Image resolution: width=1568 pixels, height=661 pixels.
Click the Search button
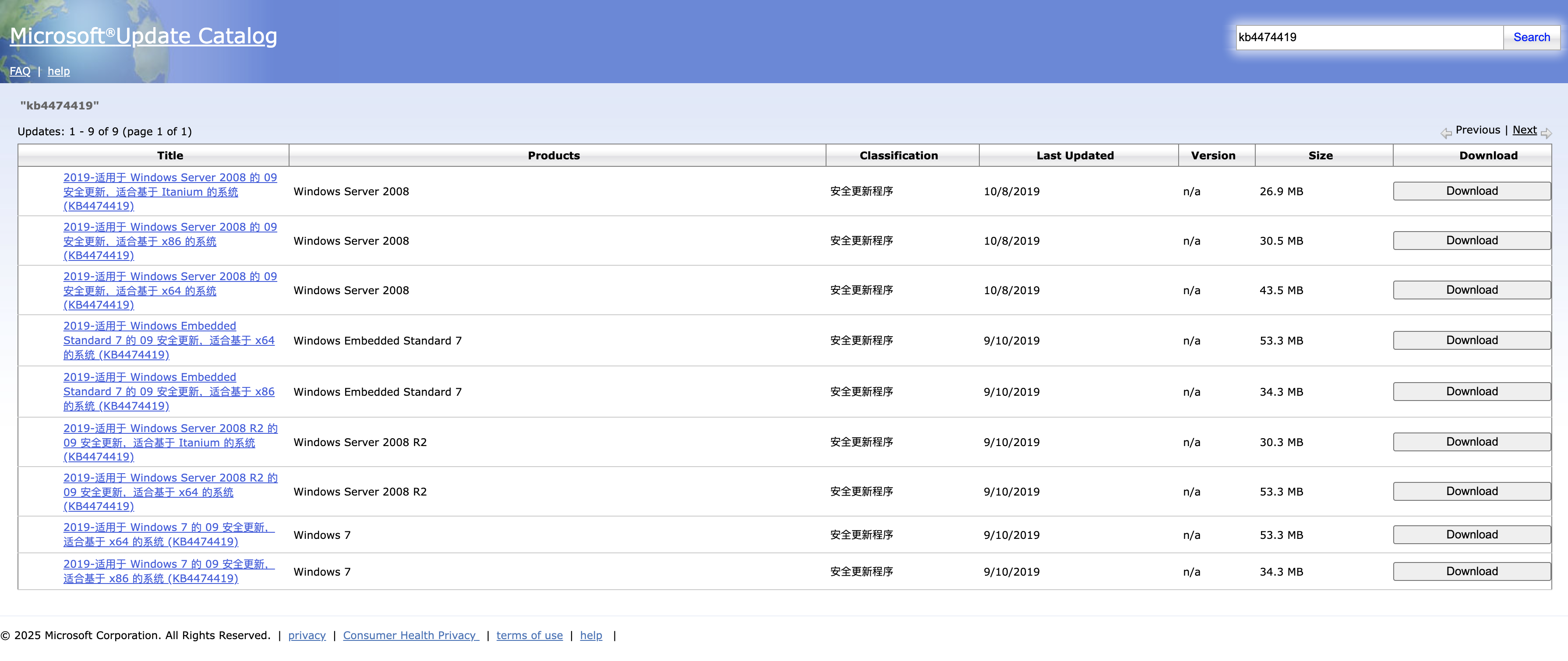(x=1531, y=38)
